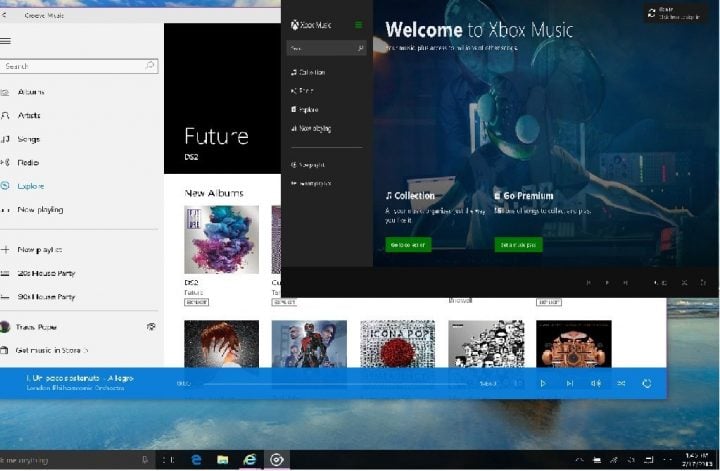This screenshot has height=471, width=720.
Task: Launch Microsoft Edge from the taskbar
Action: pyautogui.click(x=196, y=460)
